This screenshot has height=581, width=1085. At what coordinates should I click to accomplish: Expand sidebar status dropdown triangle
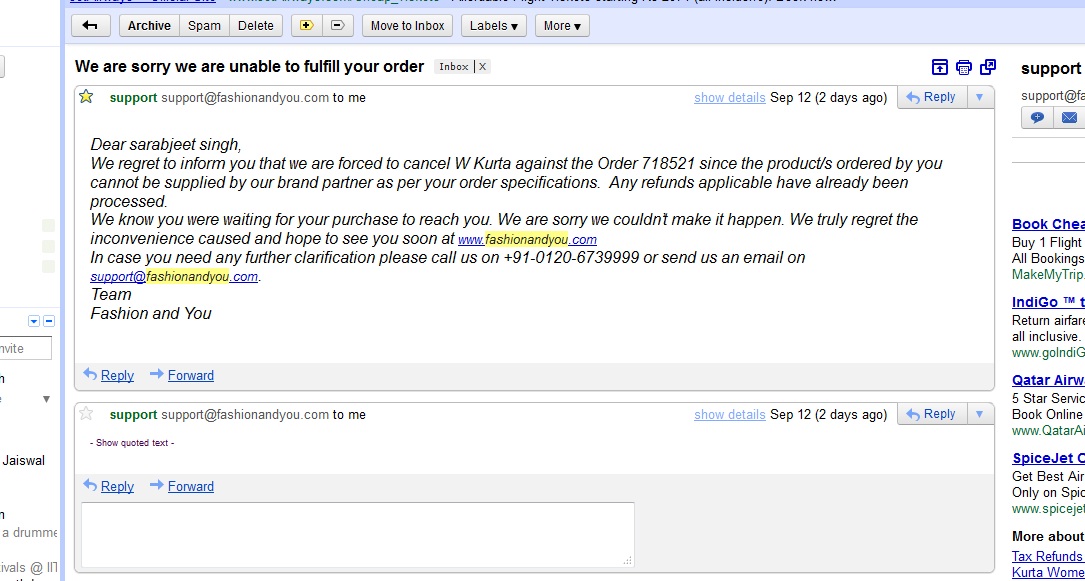tap(47, 399)
